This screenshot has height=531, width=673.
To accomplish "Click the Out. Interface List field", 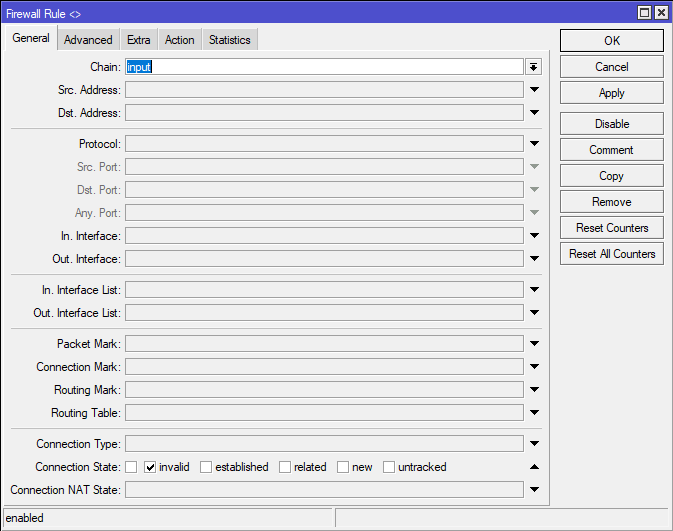I will [324, 313].
